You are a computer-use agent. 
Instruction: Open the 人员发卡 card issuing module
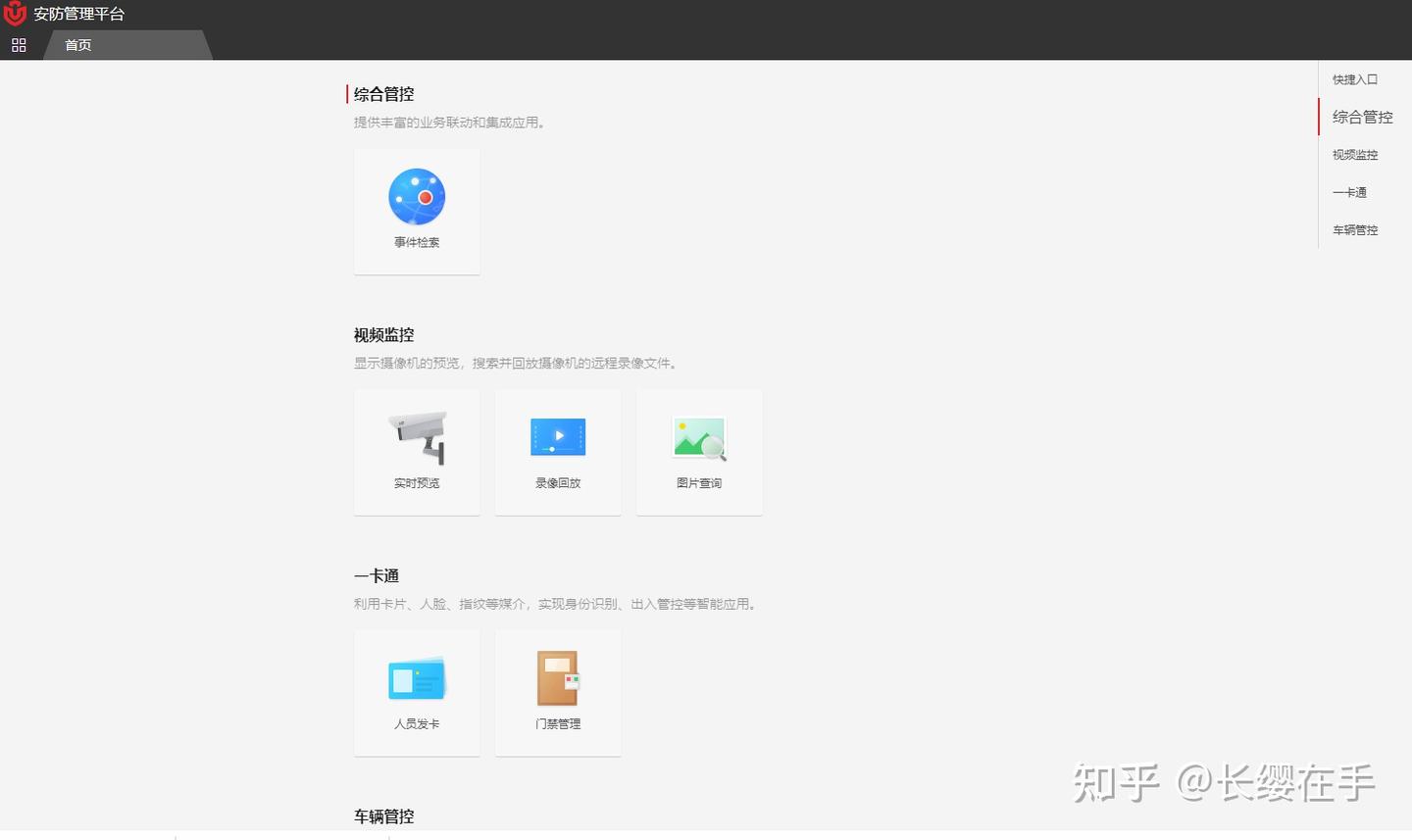coord(416,692)
